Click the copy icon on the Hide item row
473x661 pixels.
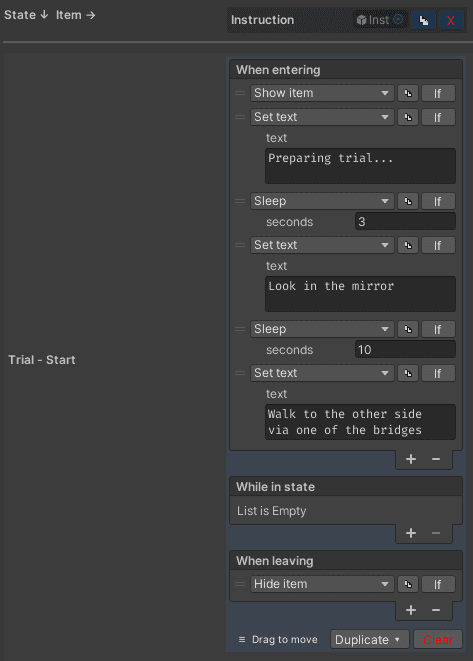coord(408,584)
